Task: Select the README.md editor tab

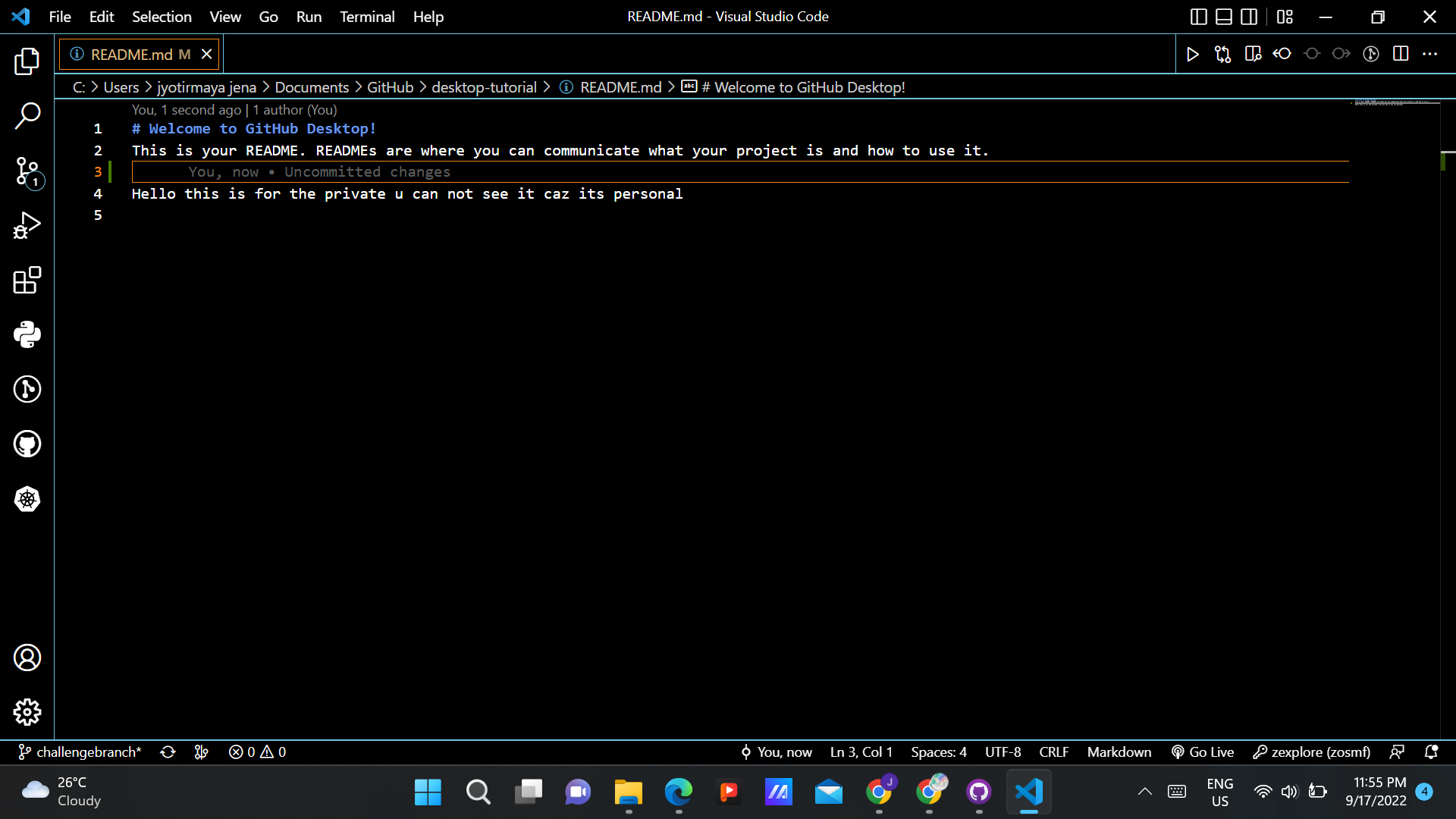Action: pos(140,55)
